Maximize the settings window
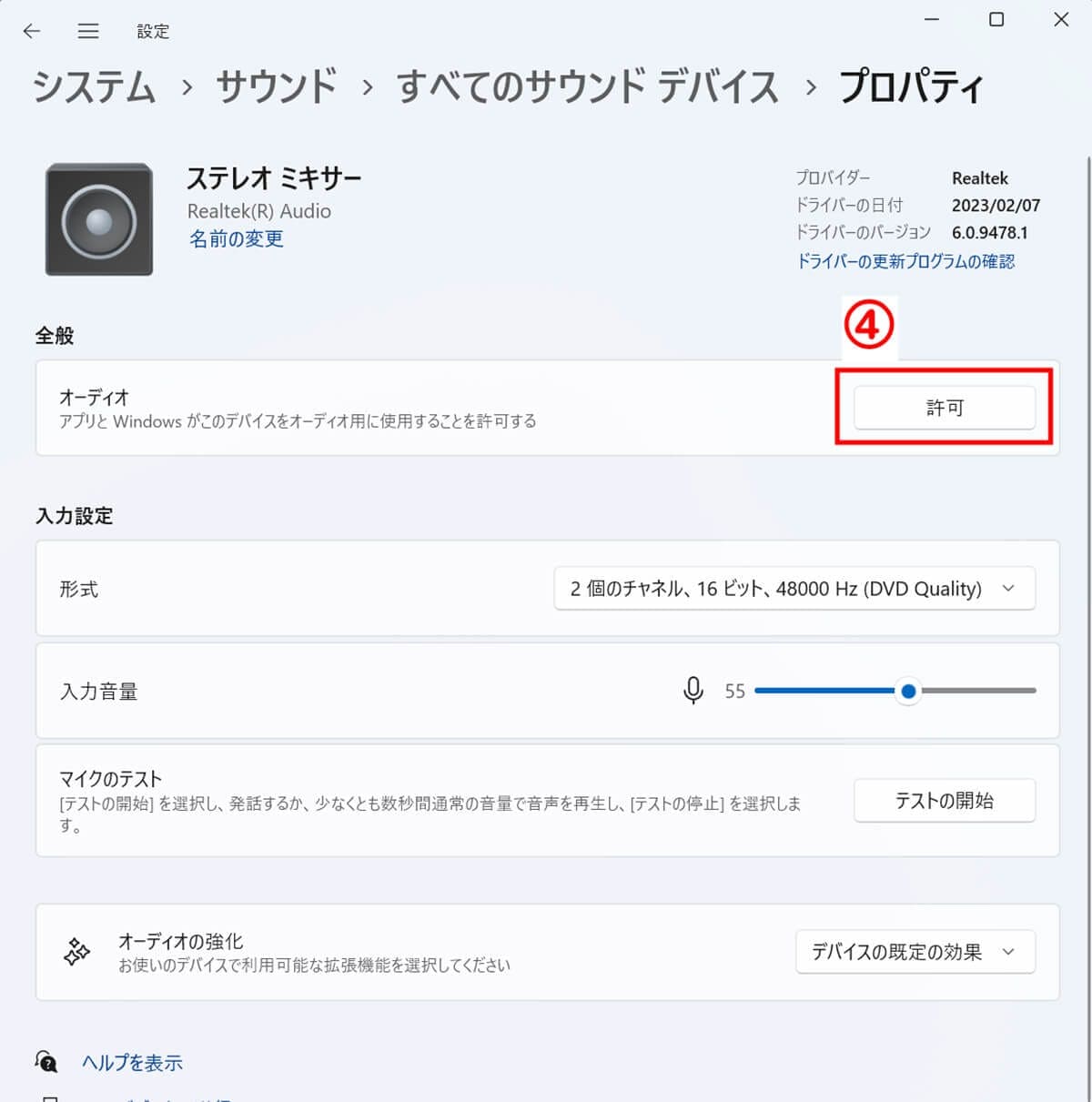 click(x=996, y=19)
